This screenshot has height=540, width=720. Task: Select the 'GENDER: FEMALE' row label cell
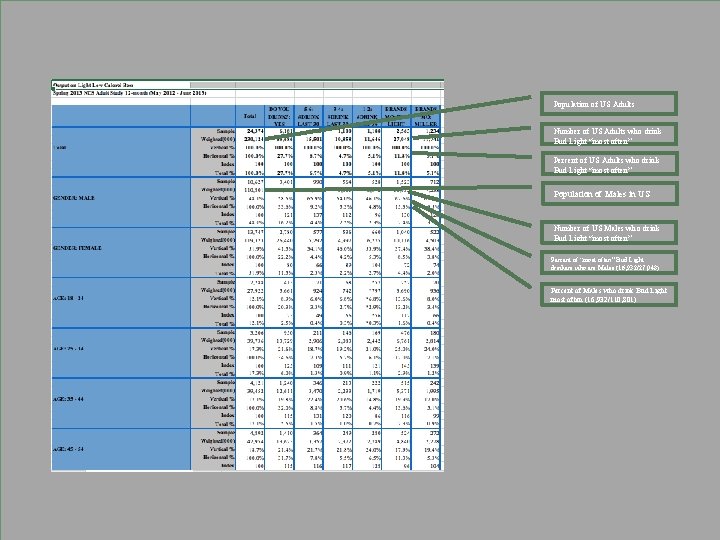(x=121, y=252)
